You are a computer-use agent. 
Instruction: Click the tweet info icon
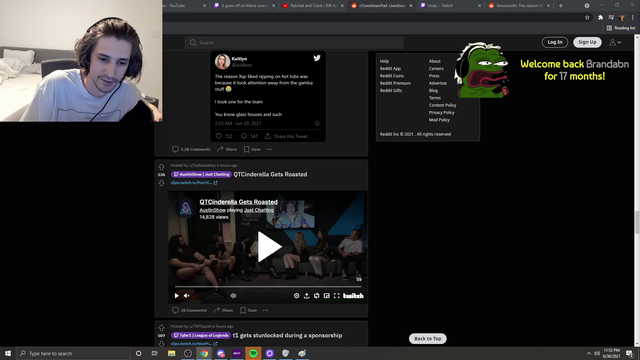pos(317,123)
